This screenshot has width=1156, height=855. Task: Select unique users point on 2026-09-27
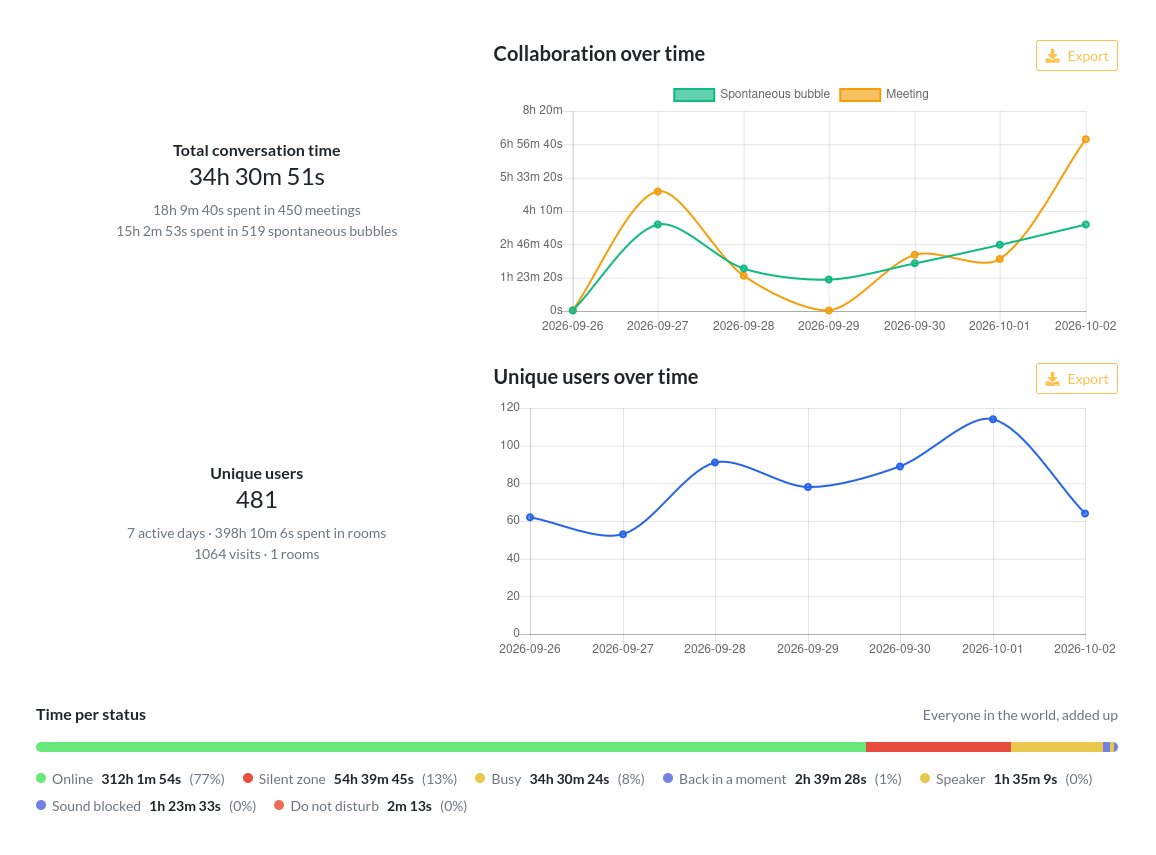pos(623,534)
